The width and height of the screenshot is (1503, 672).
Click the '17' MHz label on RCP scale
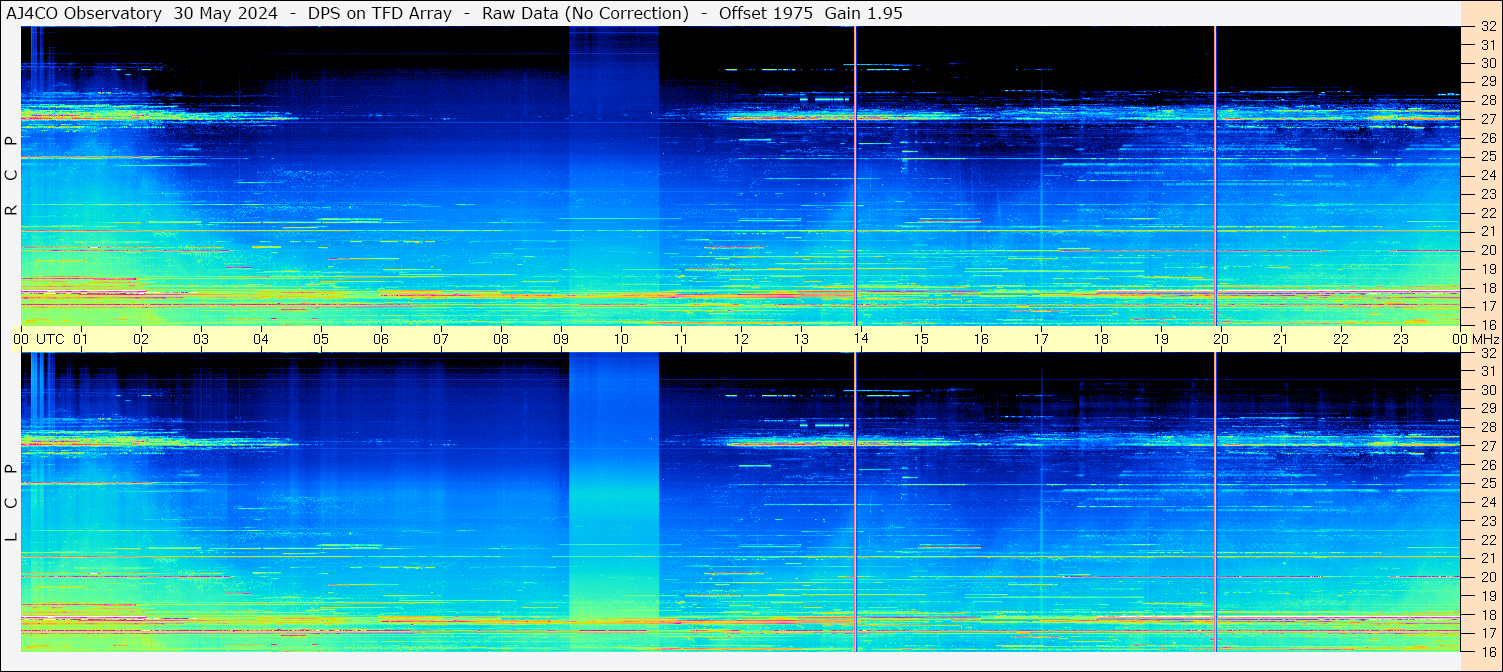coord(1487,306)
